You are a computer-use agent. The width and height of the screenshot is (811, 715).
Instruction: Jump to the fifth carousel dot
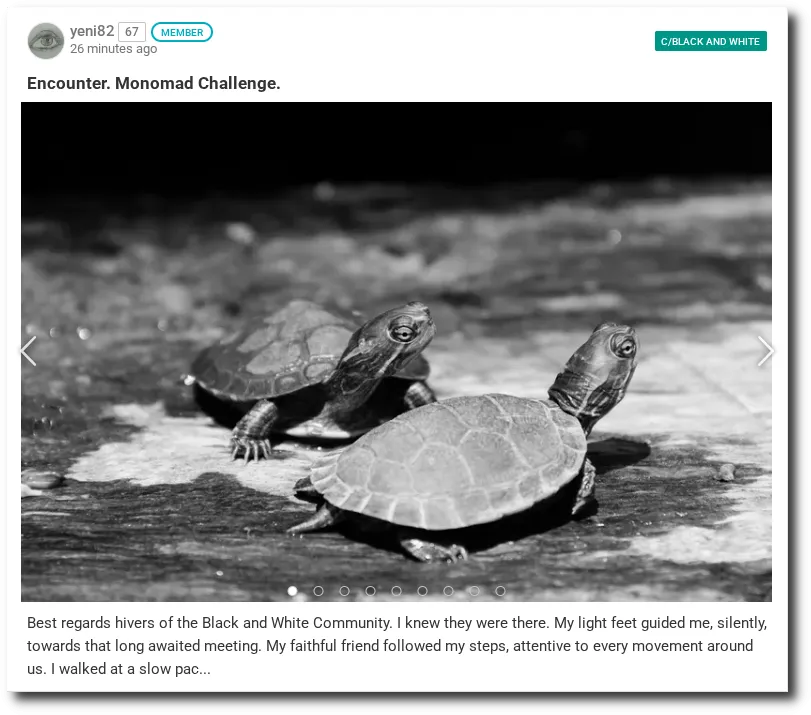(x=396, y=591)
